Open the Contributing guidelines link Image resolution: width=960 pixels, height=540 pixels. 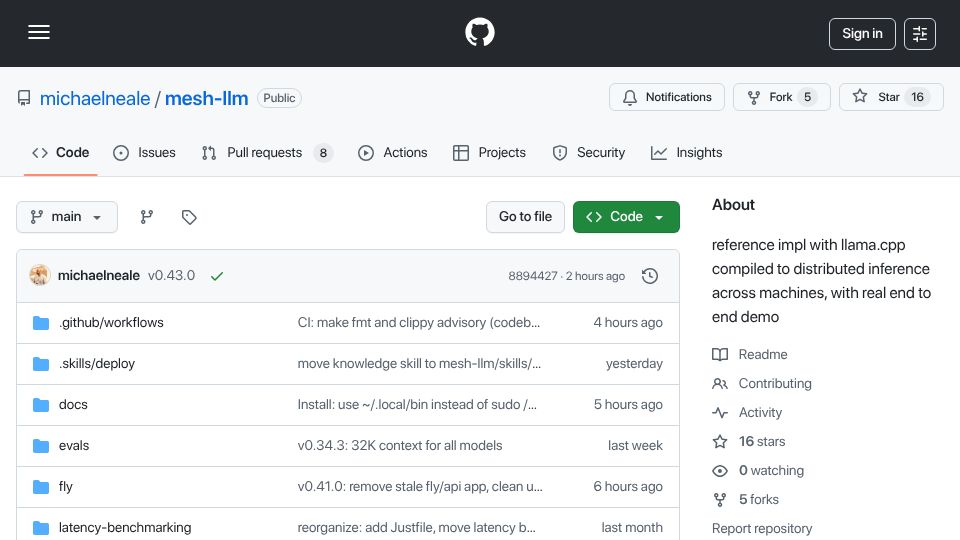click(762, 383)
